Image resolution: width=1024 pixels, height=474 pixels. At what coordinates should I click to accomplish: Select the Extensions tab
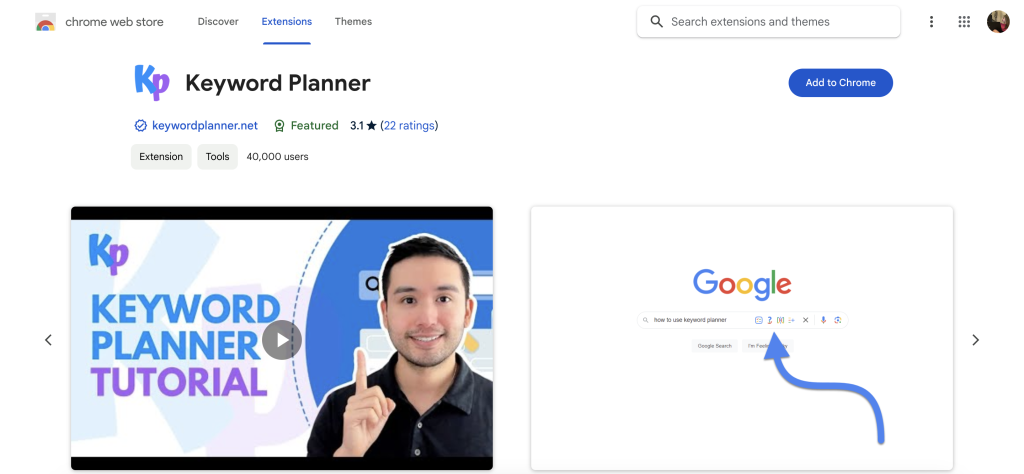tap(287, 22)
